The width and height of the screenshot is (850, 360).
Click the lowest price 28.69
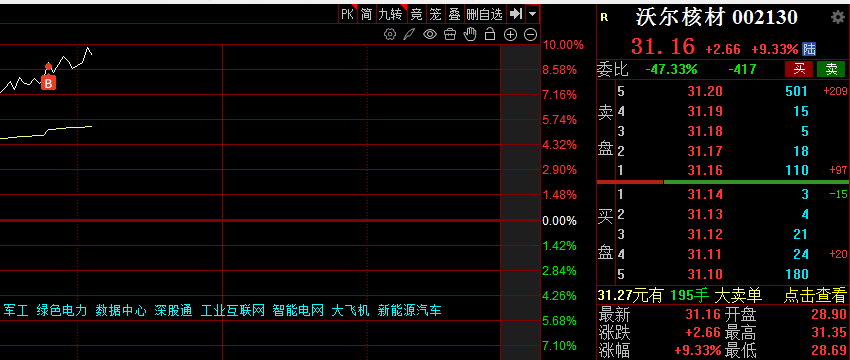coord(828,351)
